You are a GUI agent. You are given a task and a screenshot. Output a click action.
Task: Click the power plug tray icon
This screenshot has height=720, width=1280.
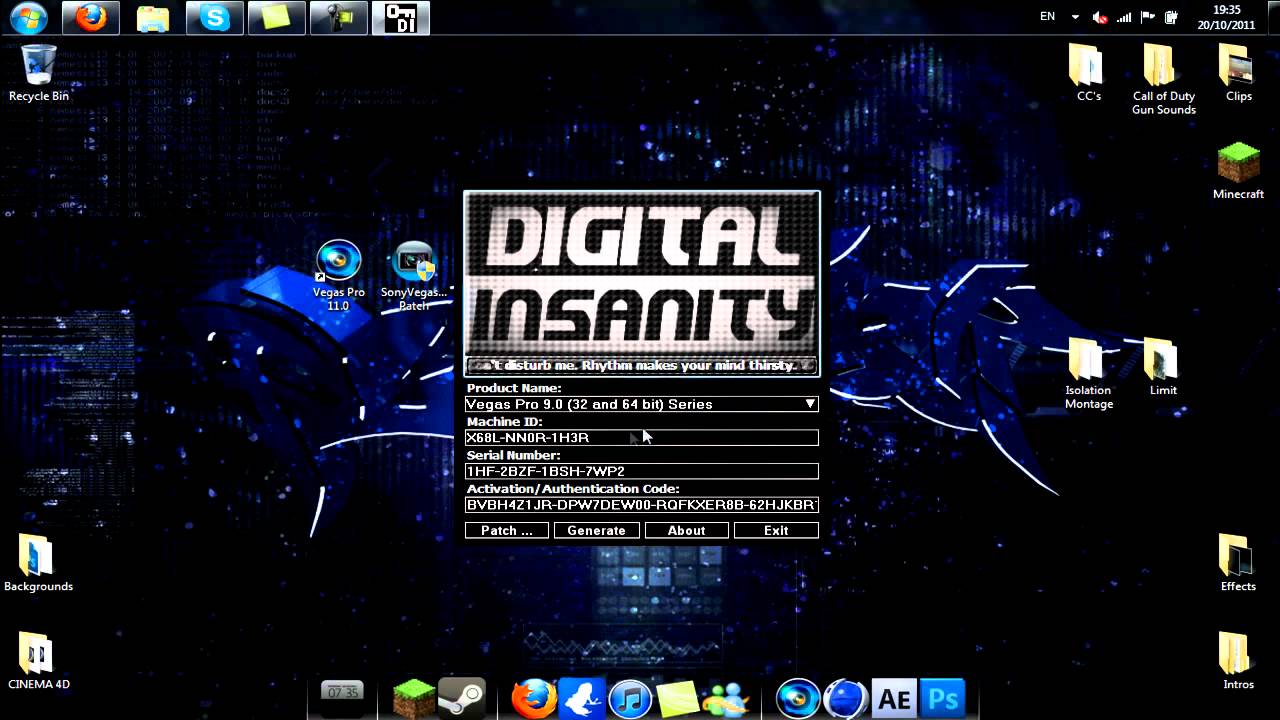1171,17
